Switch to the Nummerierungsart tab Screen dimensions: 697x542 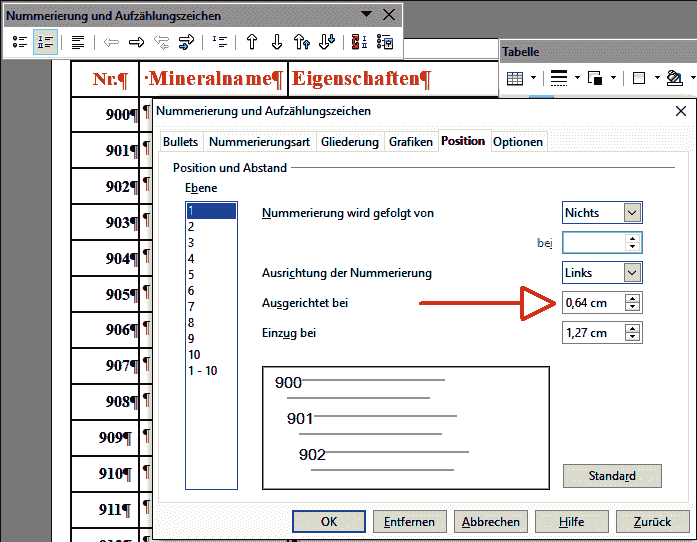pos(259,142)
